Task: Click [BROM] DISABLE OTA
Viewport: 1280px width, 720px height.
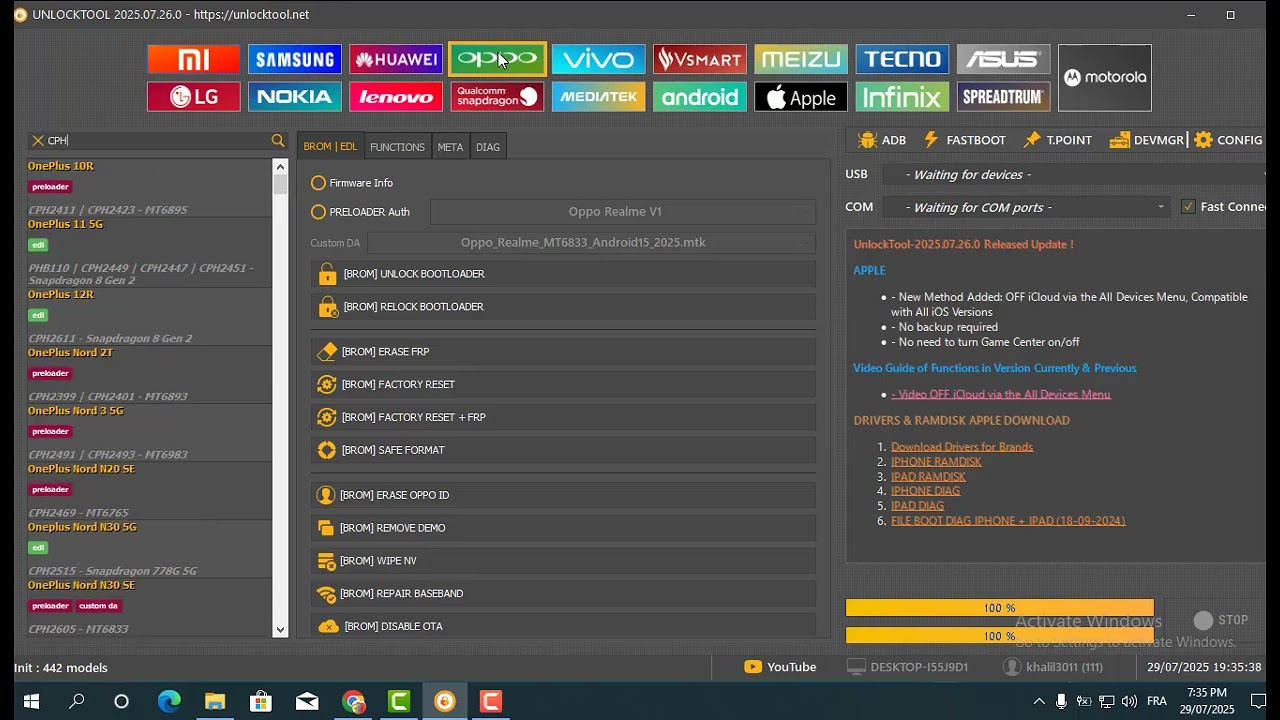Action: click(x=563, y=626)
